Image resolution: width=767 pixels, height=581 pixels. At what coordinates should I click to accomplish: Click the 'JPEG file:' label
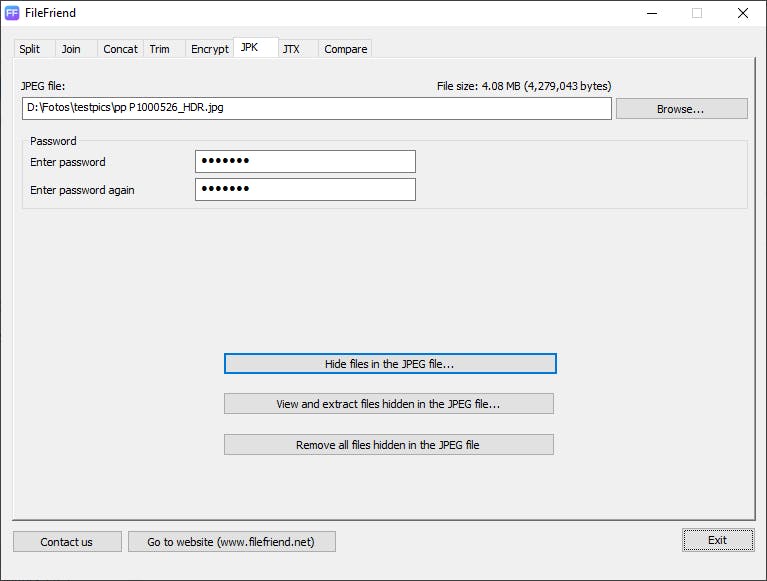point(43,86)
